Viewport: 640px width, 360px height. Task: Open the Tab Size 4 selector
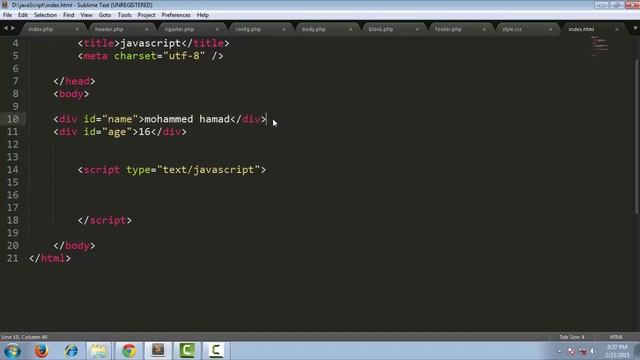click(572, 337)
